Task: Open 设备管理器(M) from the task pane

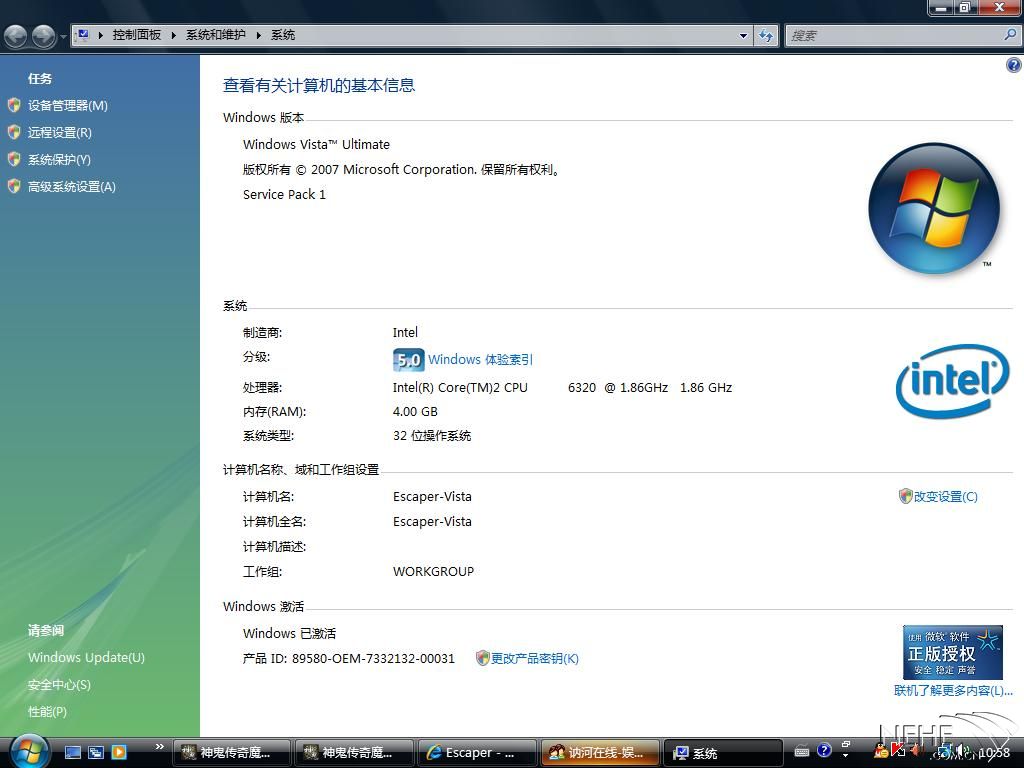Action: click(67, 105)
